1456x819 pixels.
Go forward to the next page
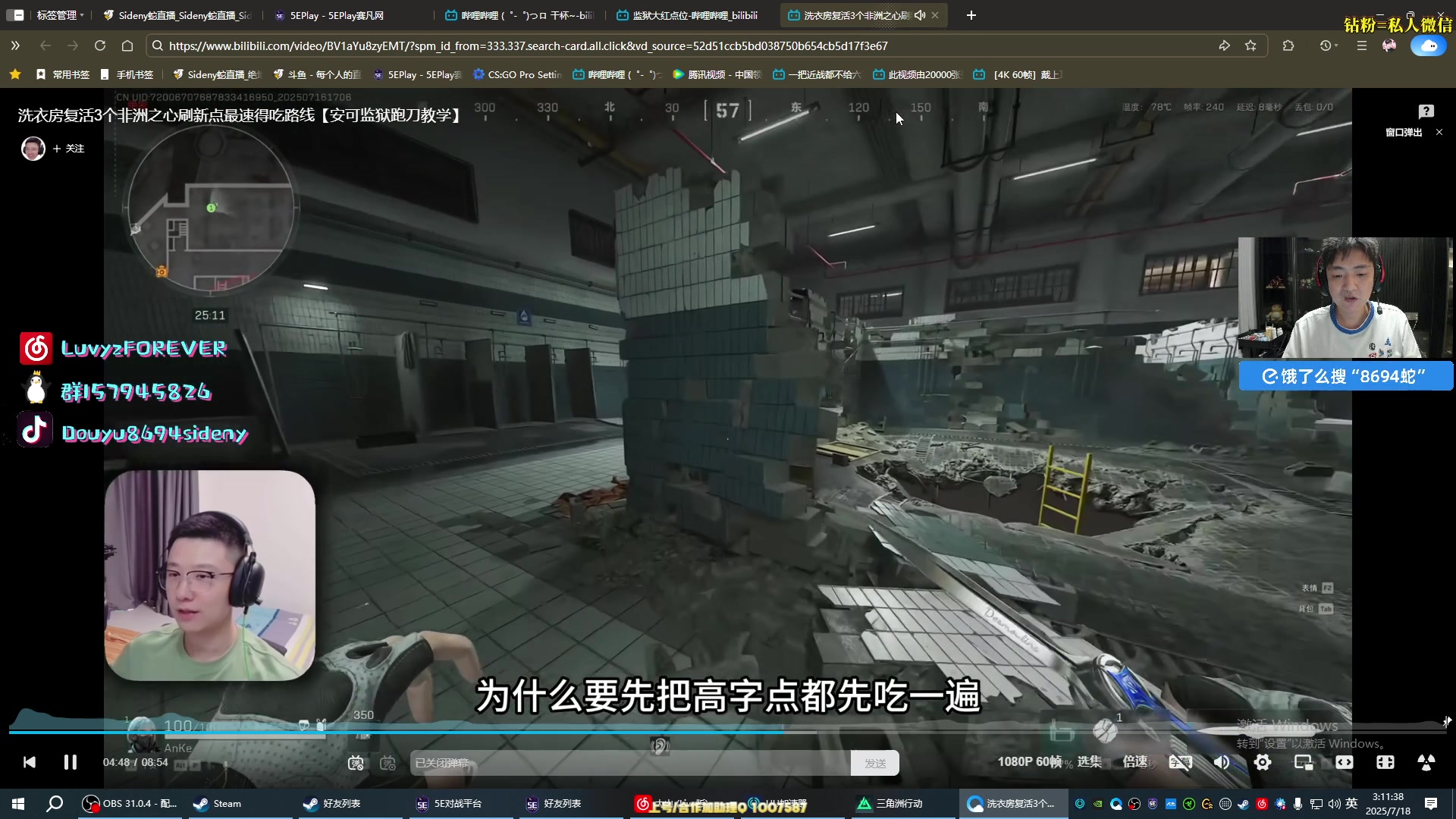click(73, 45)
